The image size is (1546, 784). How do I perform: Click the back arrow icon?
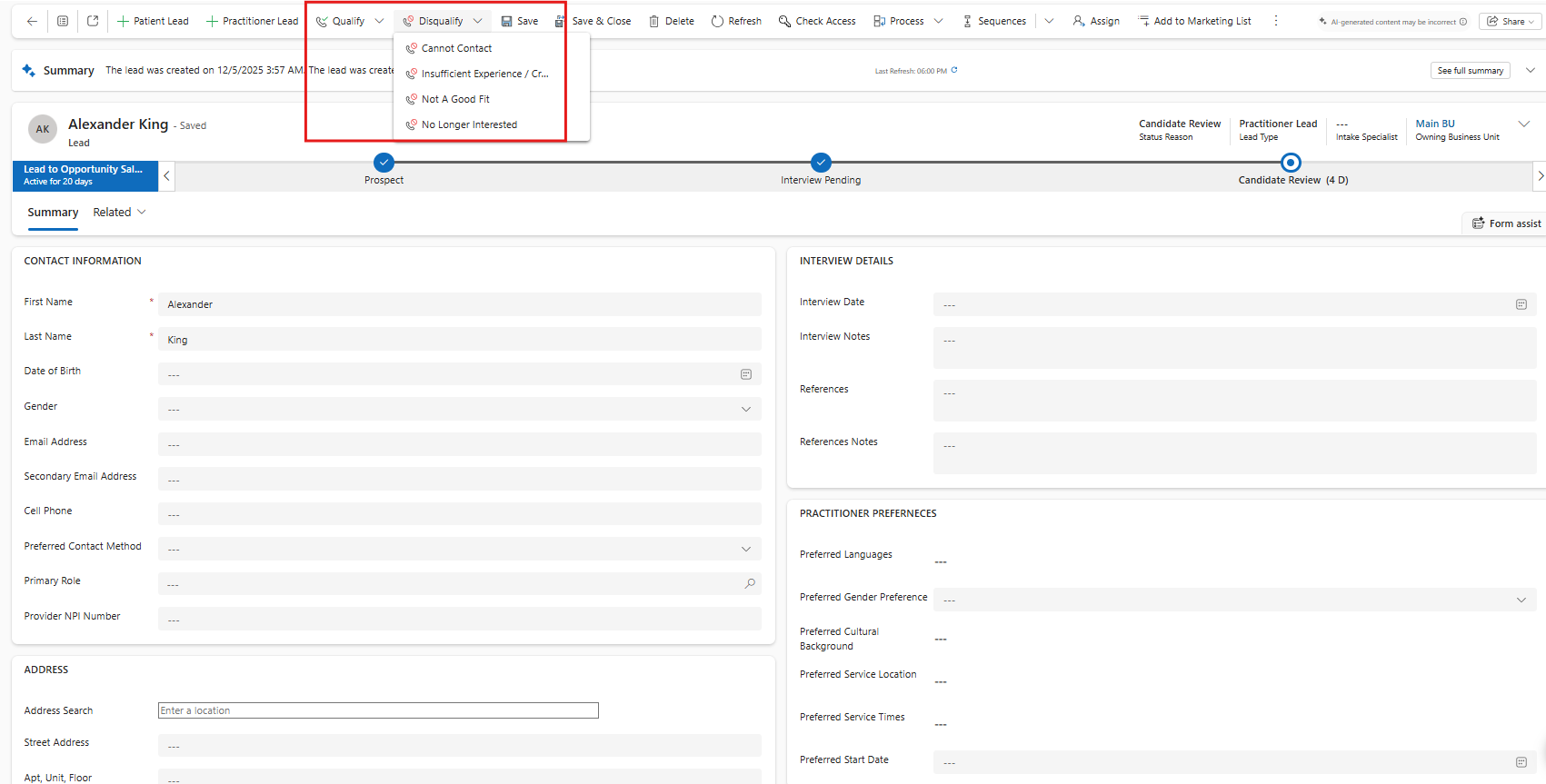32,21
